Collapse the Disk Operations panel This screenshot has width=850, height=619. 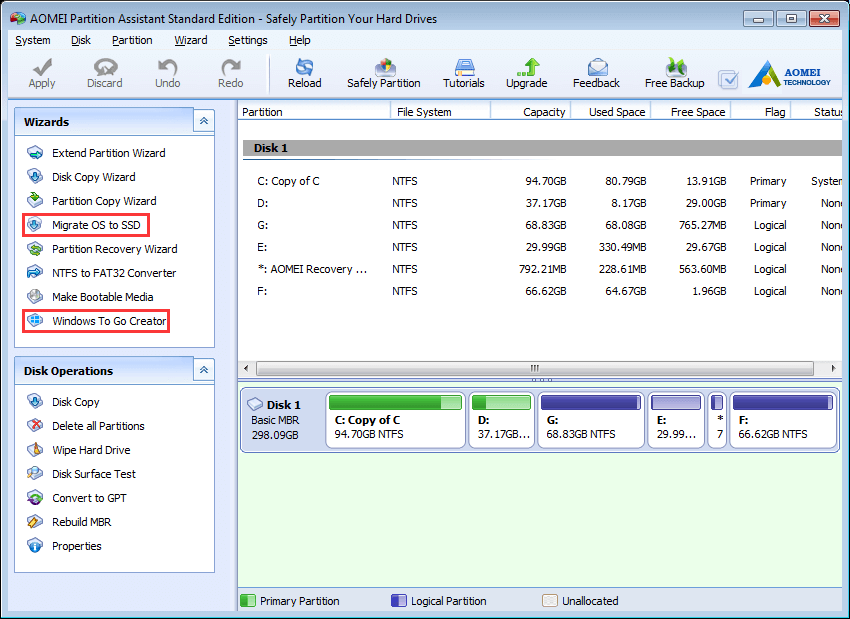click(204, 370)
